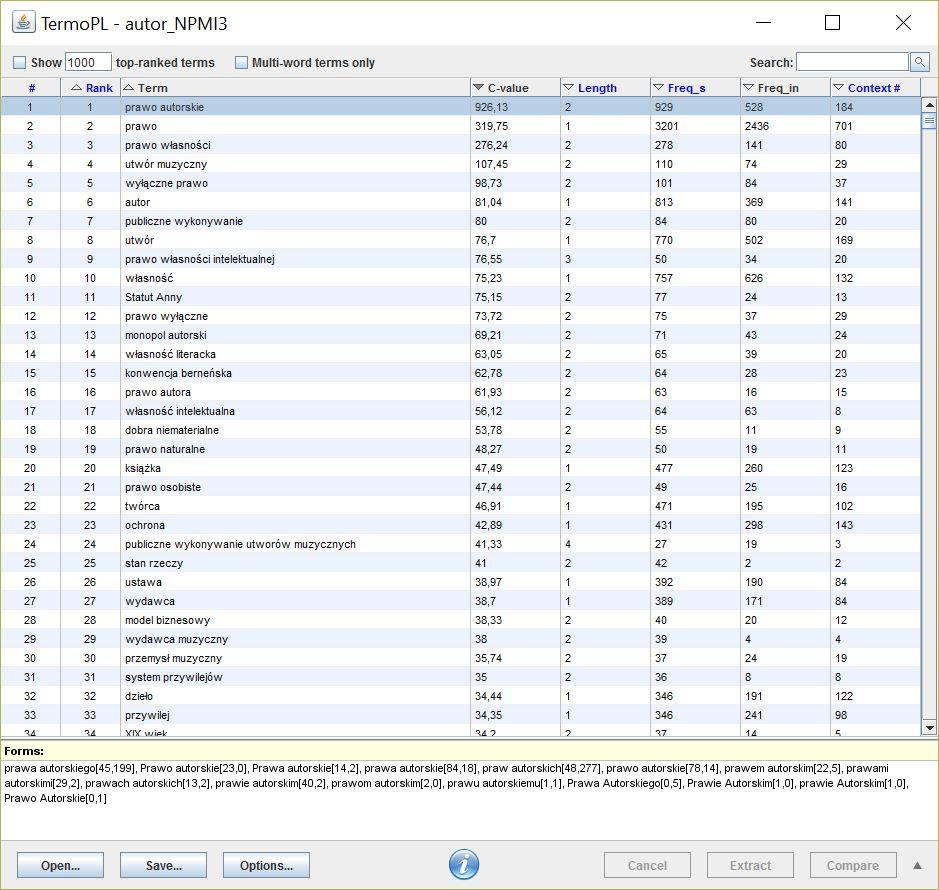Sort by the Context # column header
This screenshot has width=939, height=890.
click(876, 87)
